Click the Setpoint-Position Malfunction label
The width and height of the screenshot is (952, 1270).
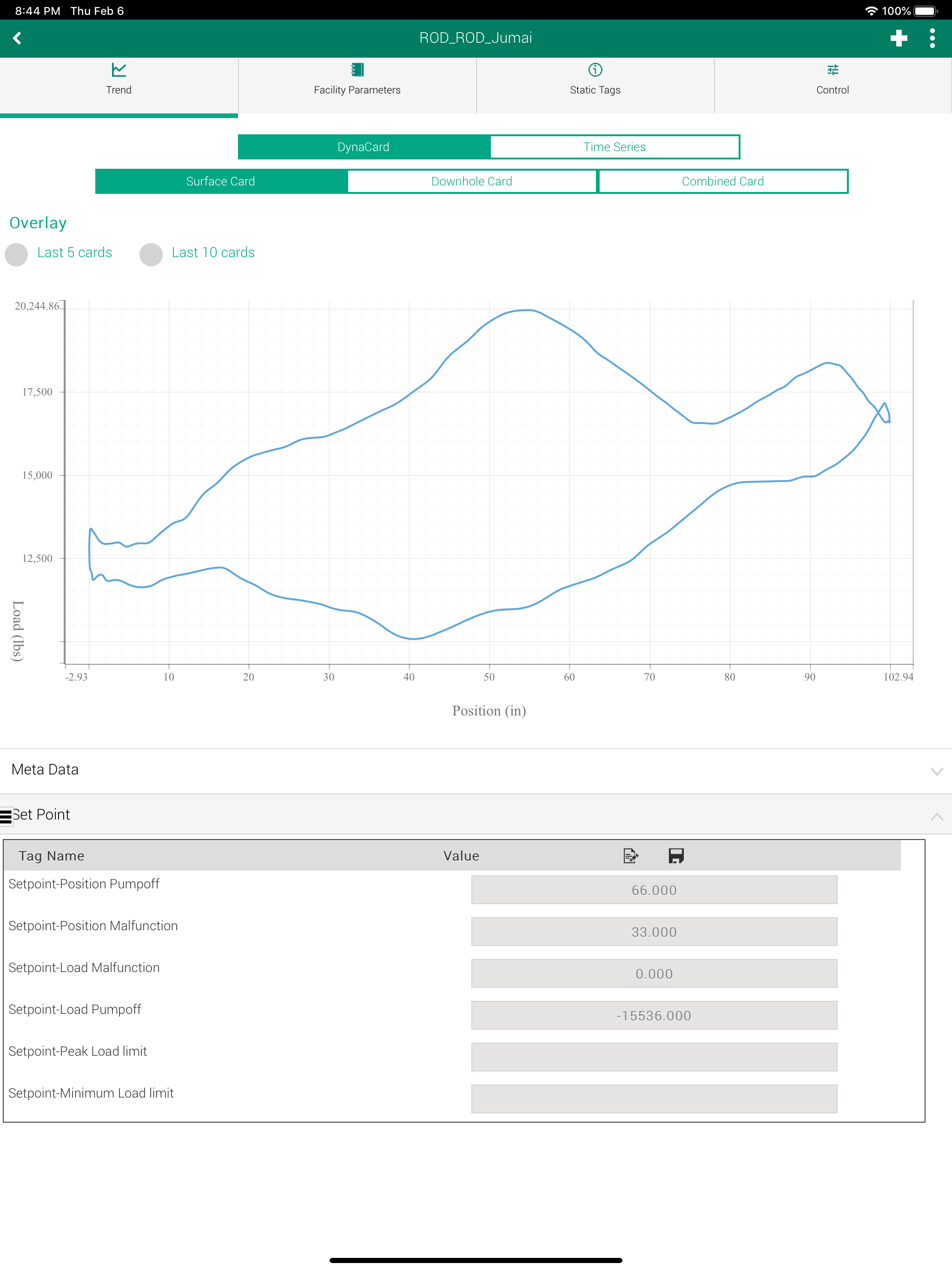pyautogui.click(x=93, y=926)
